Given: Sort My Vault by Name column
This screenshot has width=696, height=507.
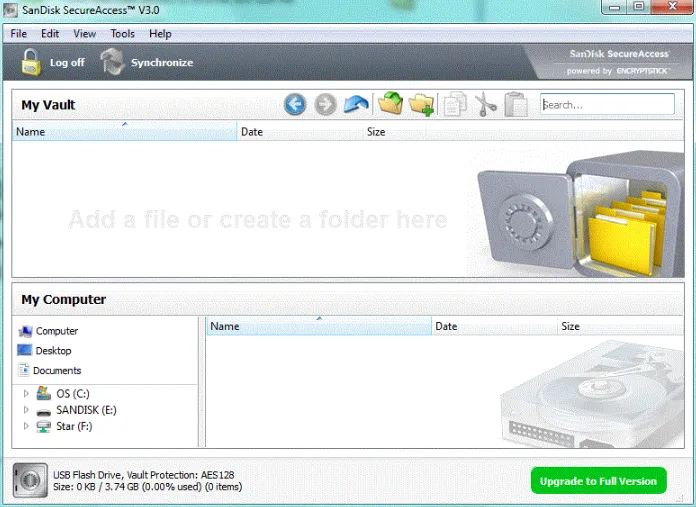Looking at the screenshot, I should 125,131.
